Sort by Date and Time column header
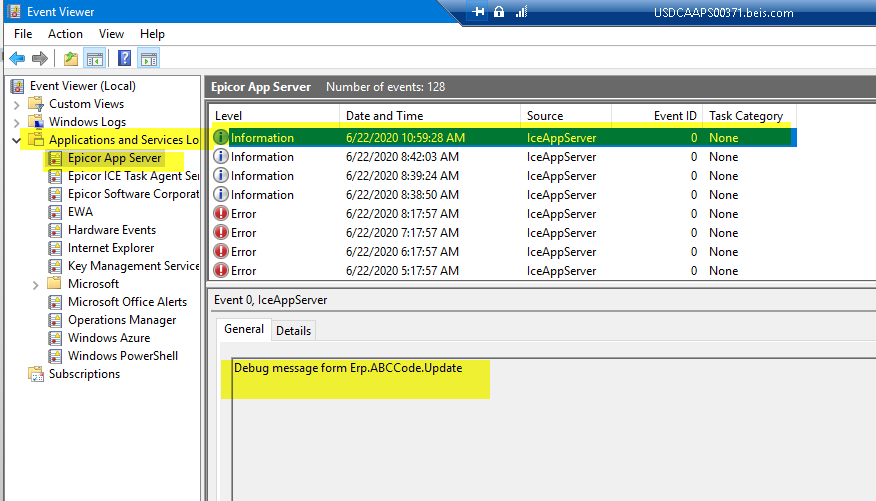 [430, 116]
